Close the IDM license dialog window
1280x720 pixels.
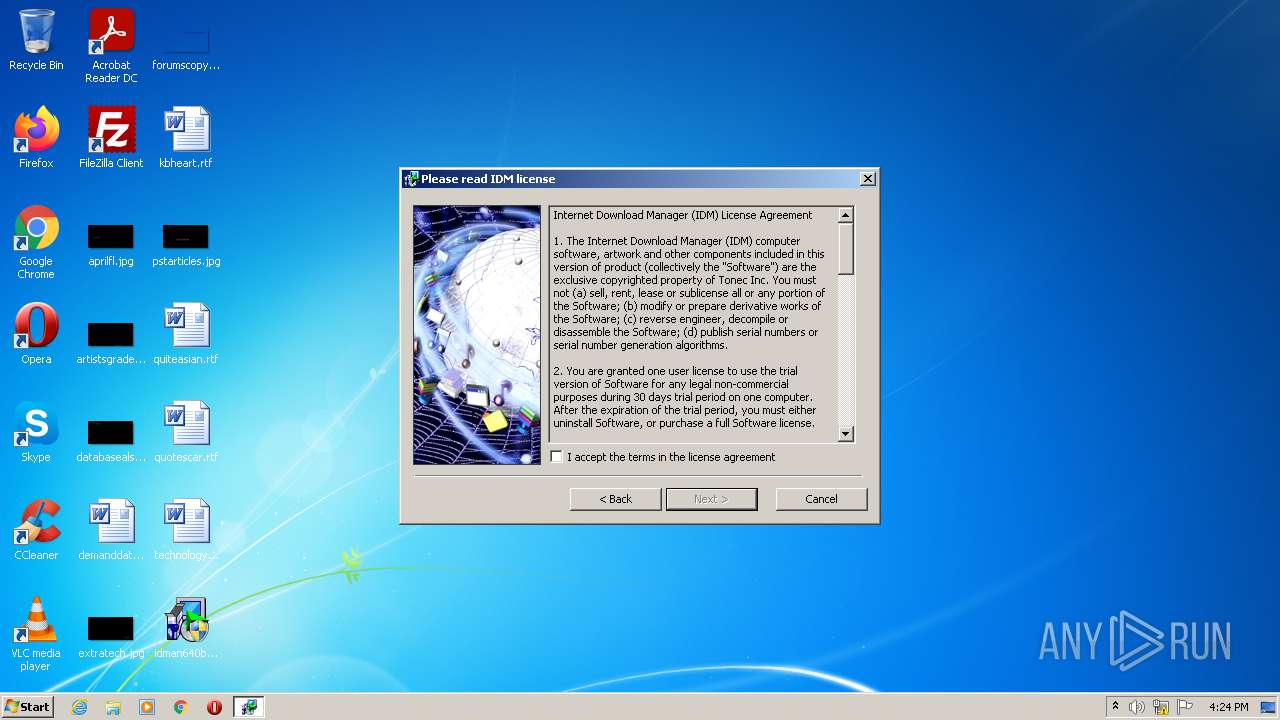(868, 179)
